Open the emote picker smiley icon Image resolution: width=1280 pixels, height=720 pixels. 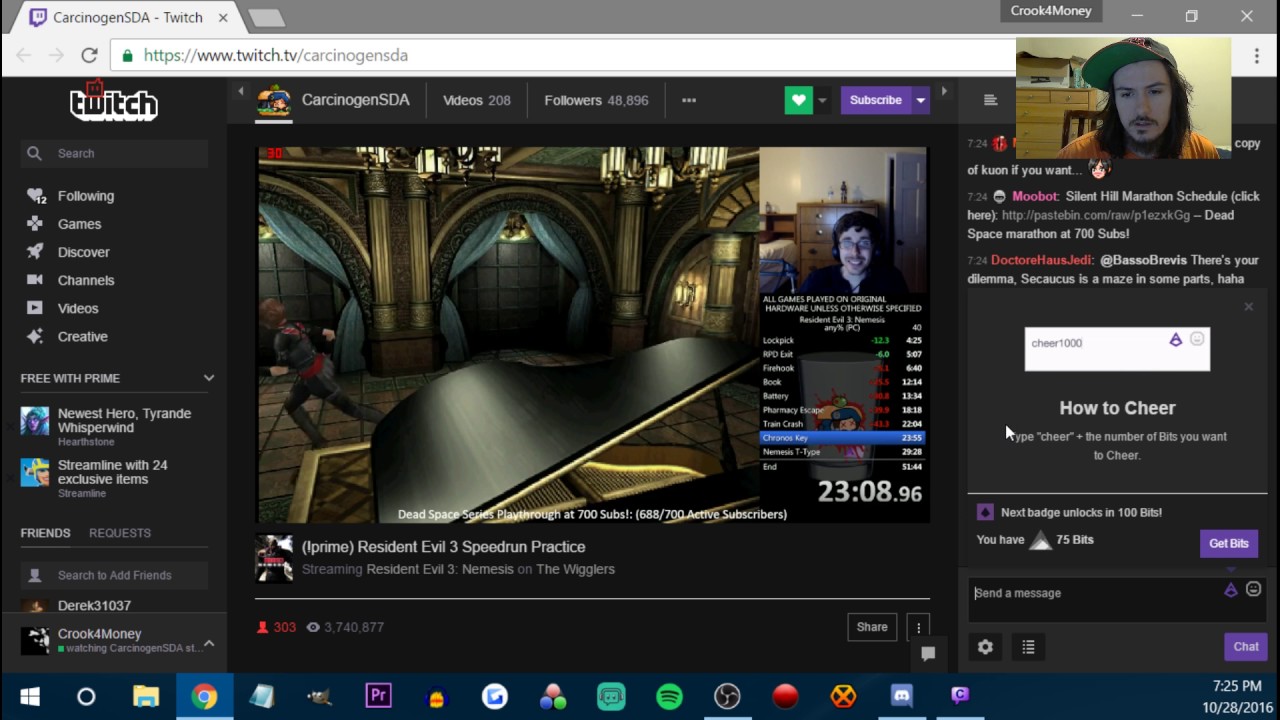tap(1253, 590)
